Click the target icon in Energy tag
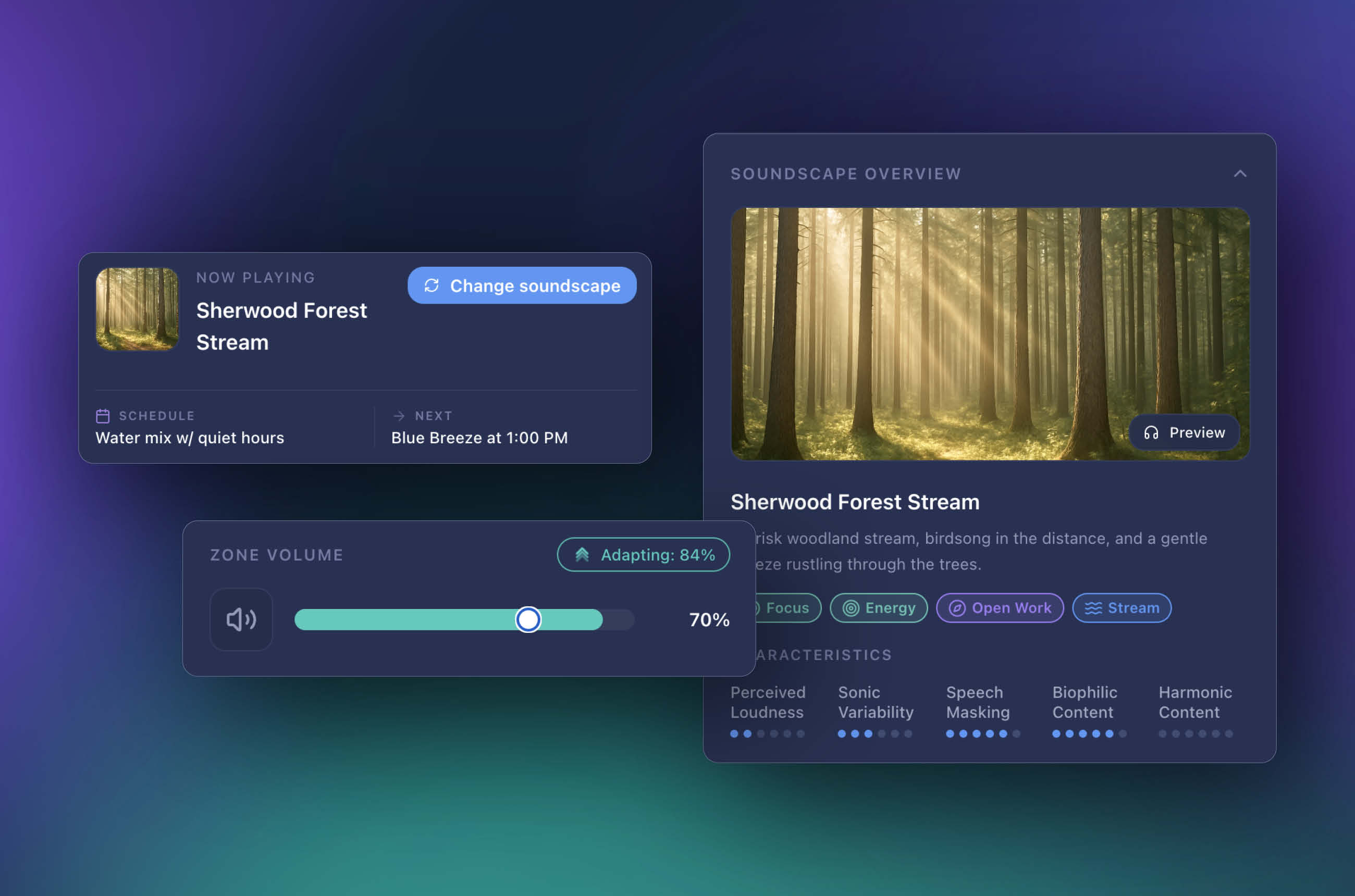Screen dimensions: 1355x896 point(851,608)
